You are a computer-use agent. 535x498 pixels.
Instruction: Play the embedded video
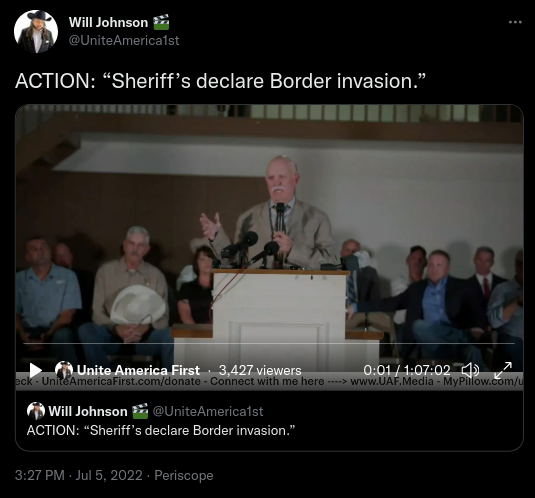point(35,370)
